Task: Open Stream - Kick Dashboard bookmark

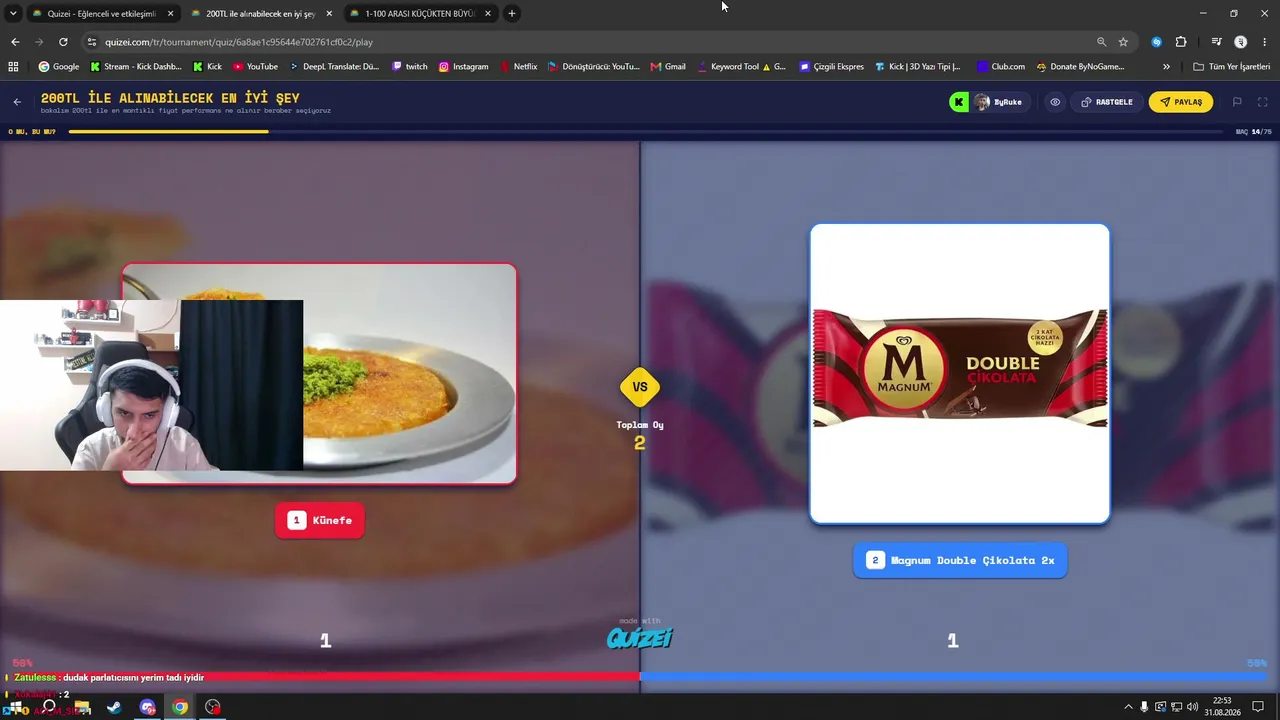Action: [136, 67]
